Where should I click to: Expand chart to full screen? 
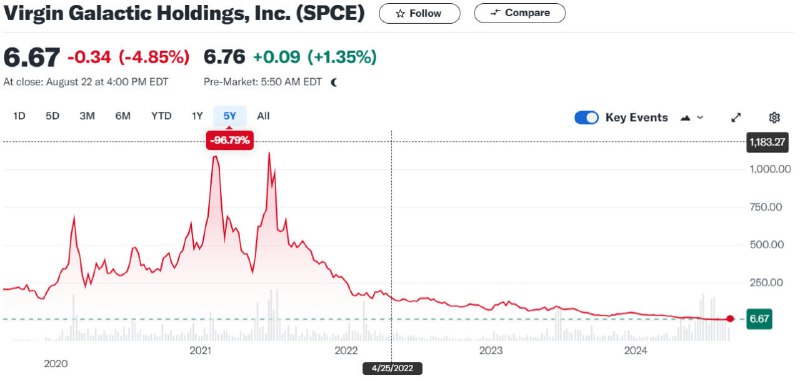[x=736, y=118]
